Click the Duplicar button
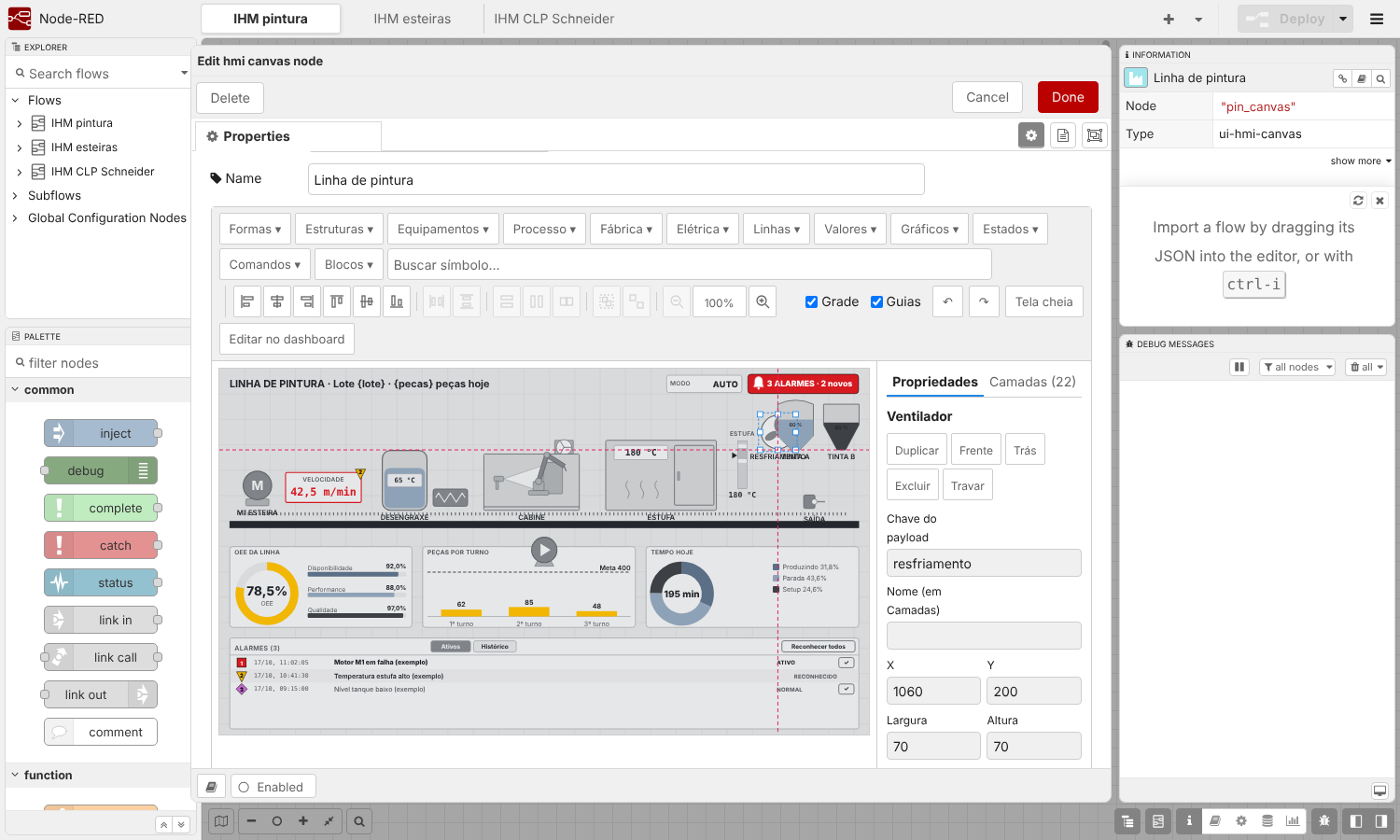 point(917,450)
